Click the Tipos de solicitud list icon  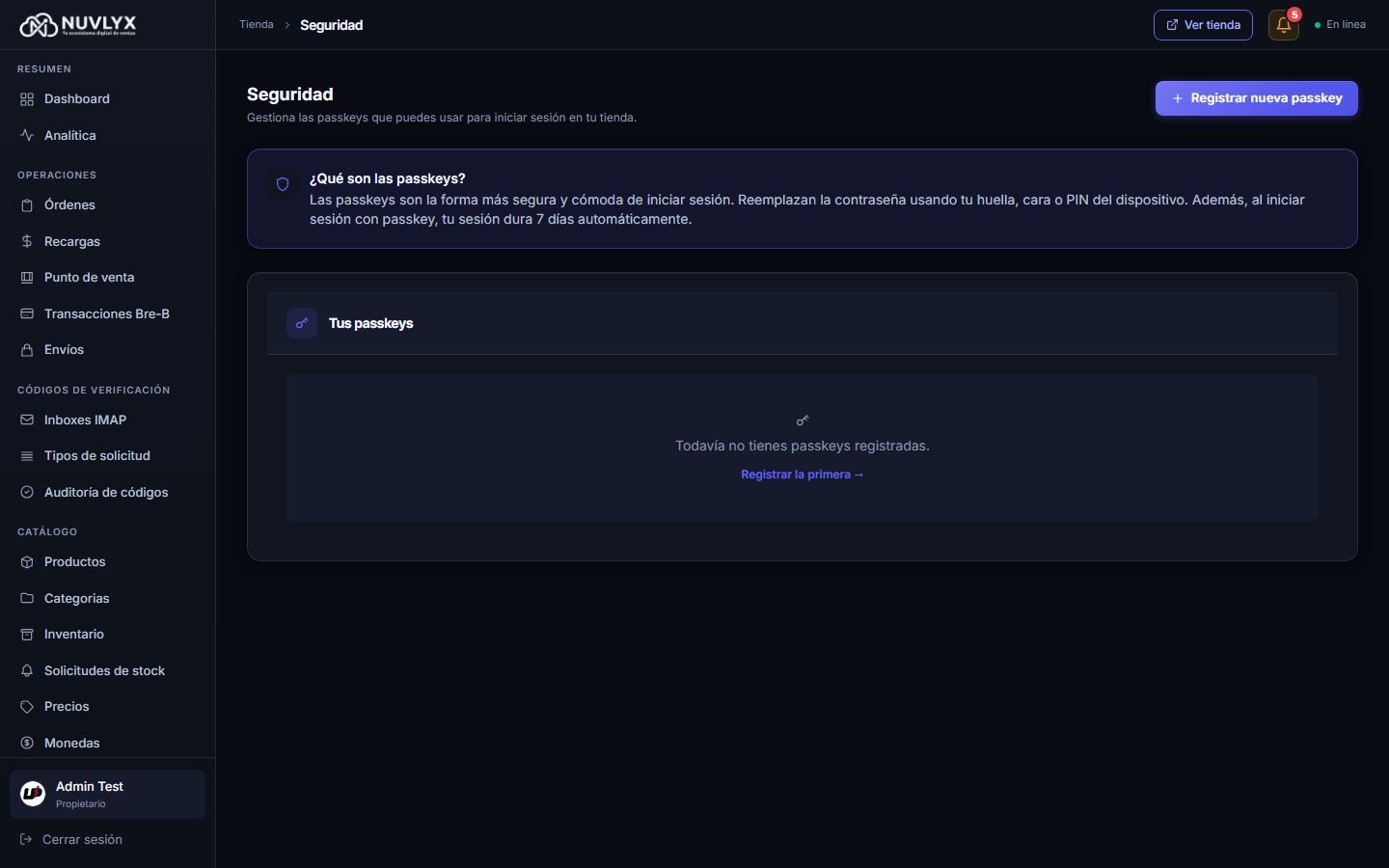click(x=27, y=456)
